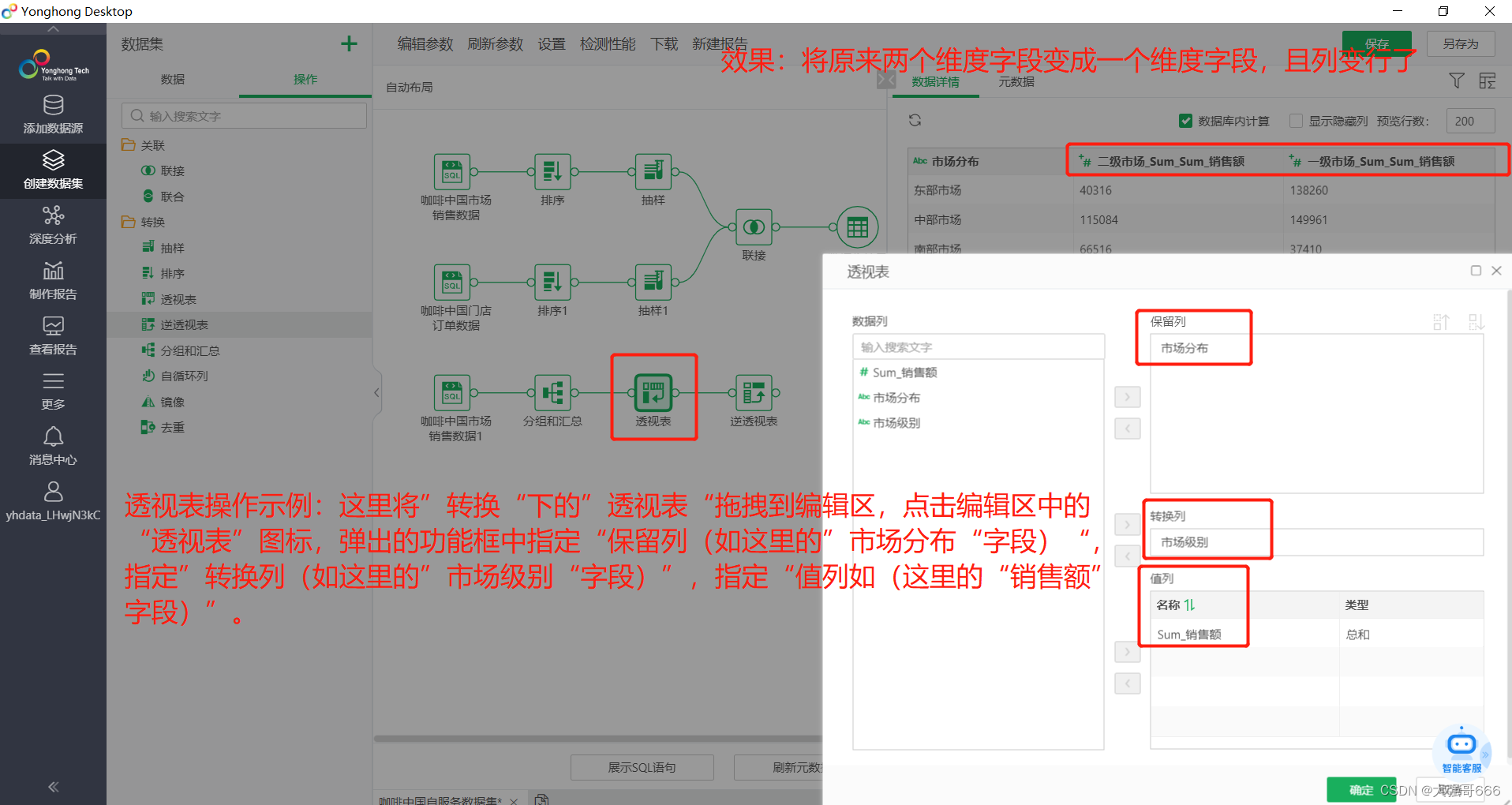1512x805 pixels.
Task: Confirm the pivot dialog with 确定
Action: (1361, 789)
